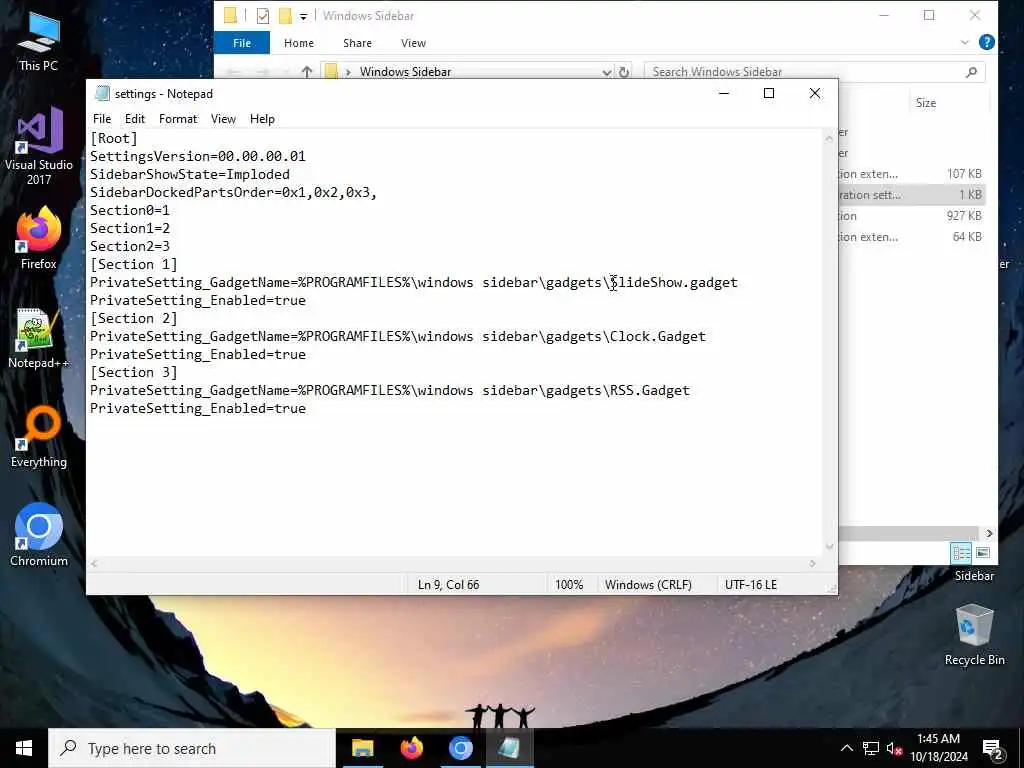
Task: Click the taskbar clock showing 1:45 AM
Action: pos(938,748)
